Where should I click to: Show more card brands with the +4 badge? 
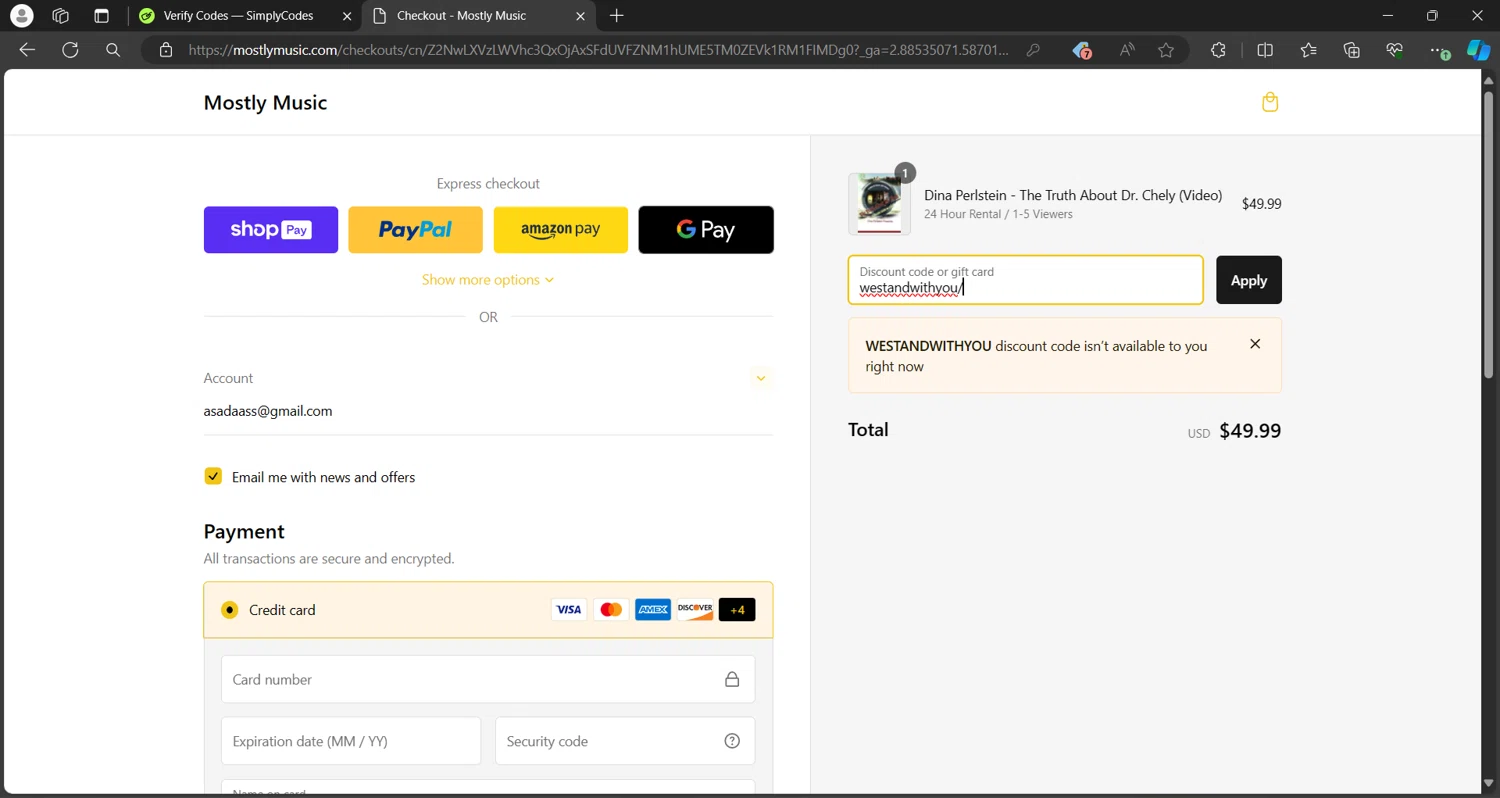click(737, 610)
